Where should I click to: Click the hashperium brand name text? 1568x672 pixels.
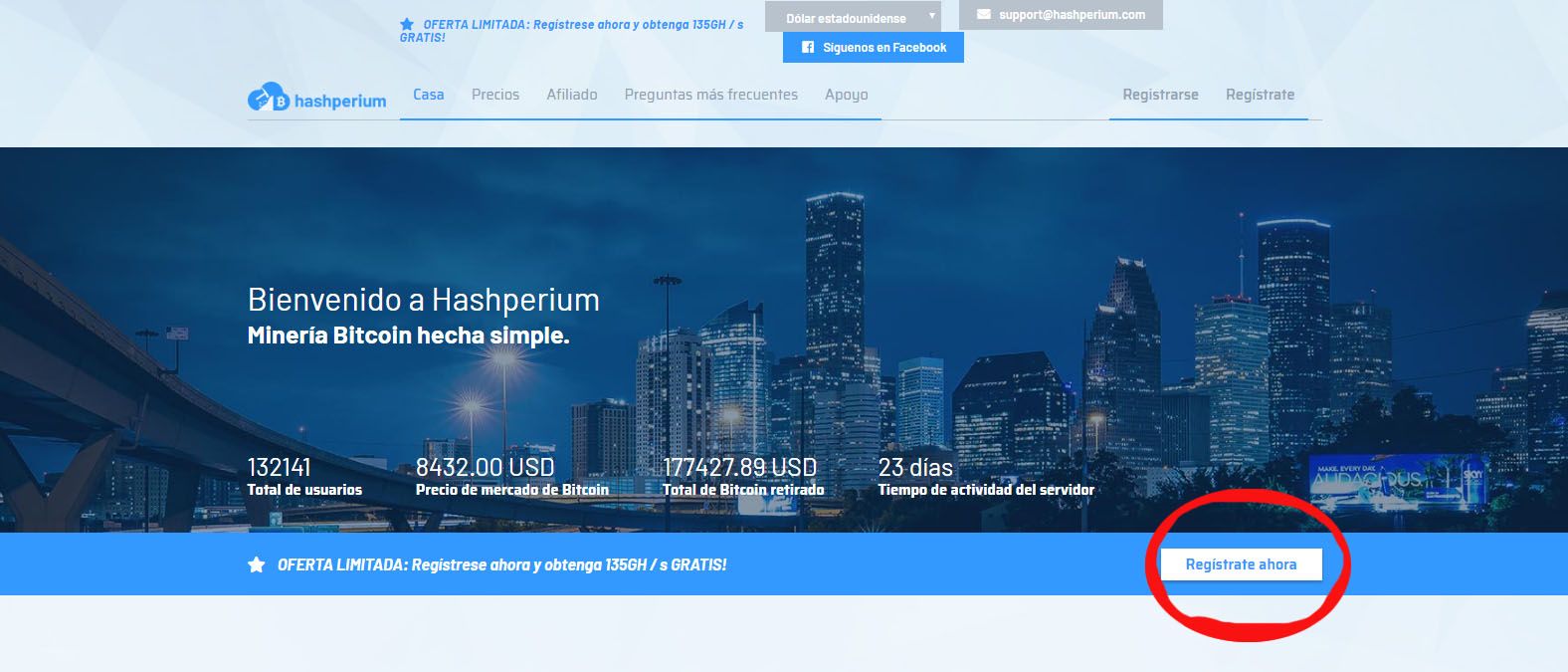(x=340, y=101)
